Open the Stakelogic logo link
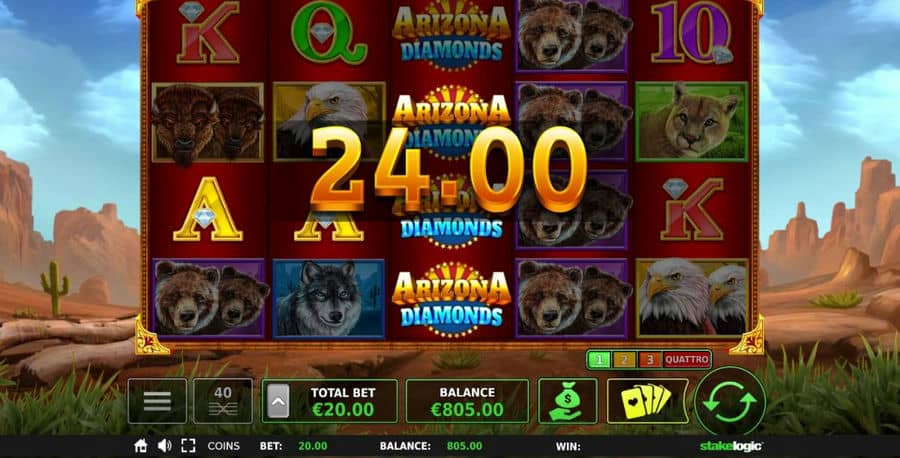 pyautogui.click(x=731, y=446)
